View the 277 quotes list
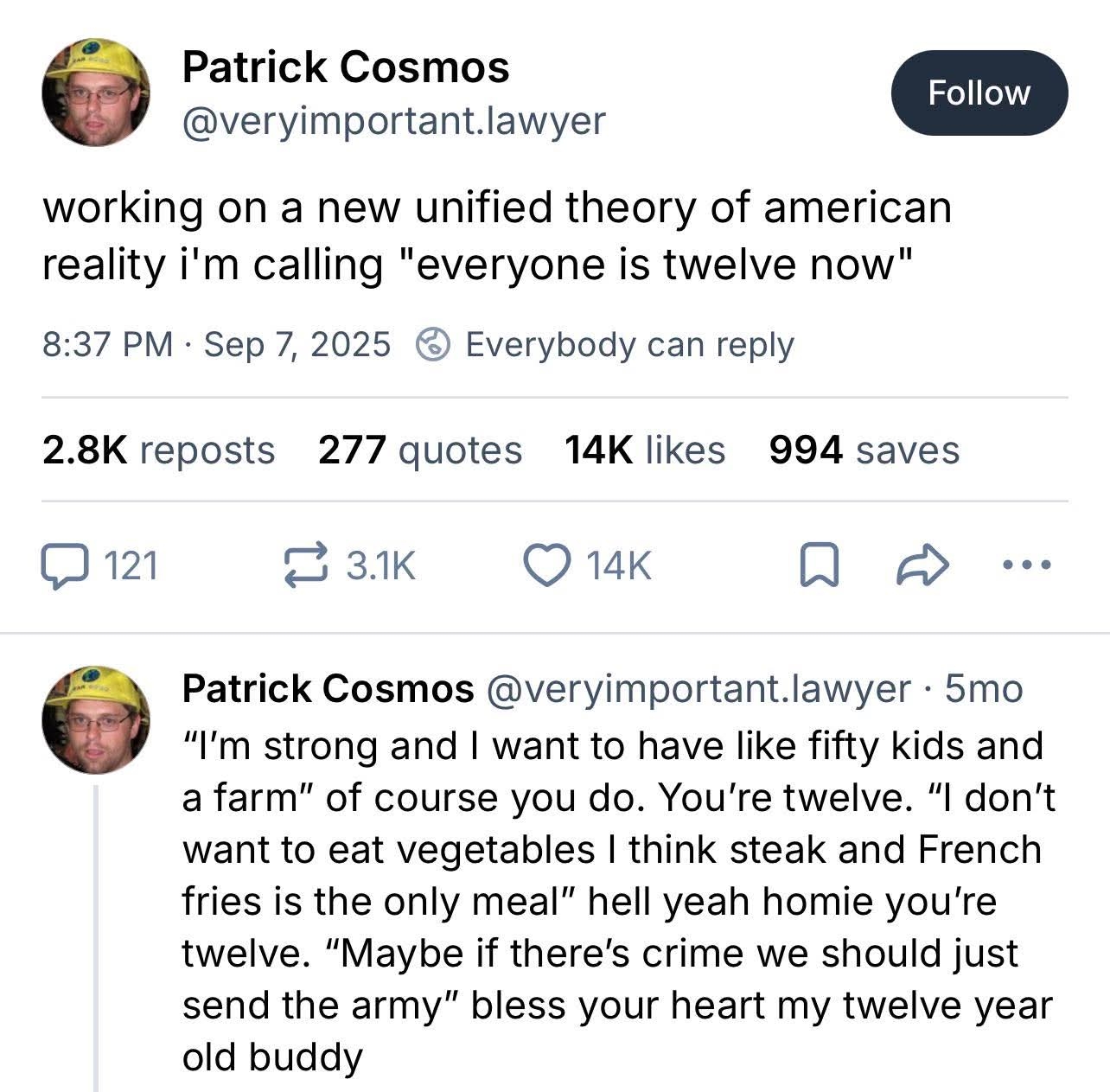1110x1092 pixels. (x=419, y=450)
